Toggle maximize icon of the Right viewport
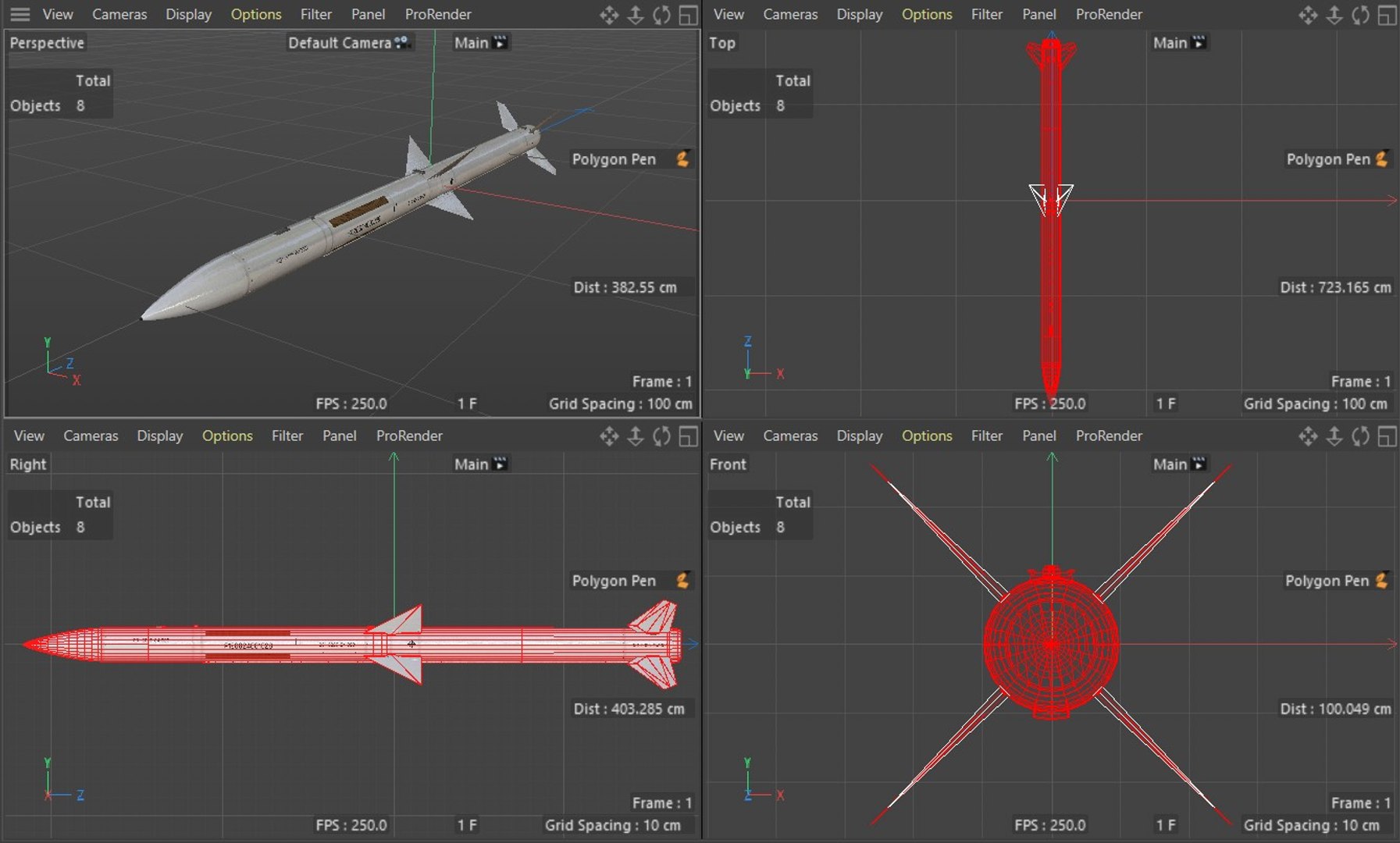The width and height of the screenshot is (1400, 843). click(x=688, y=436)
